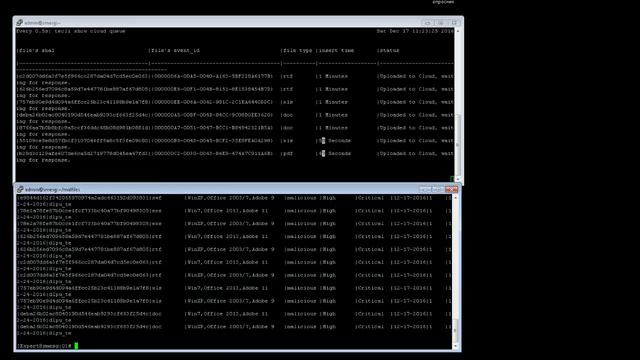This screenshot has height=360, width=640.
Task: Click the scroll-up arrow in the malfiles window
Action: [x=456, y=198]
